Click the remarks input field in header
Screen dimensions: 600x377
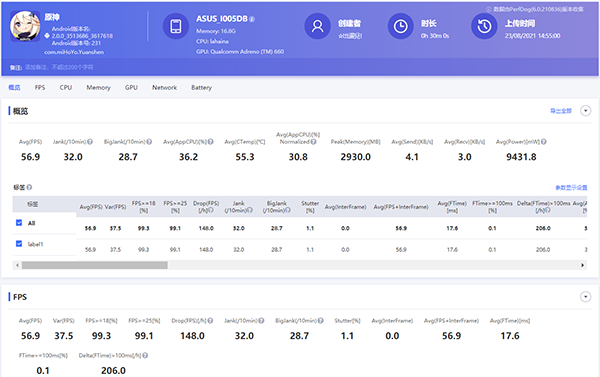coord(59,67)
